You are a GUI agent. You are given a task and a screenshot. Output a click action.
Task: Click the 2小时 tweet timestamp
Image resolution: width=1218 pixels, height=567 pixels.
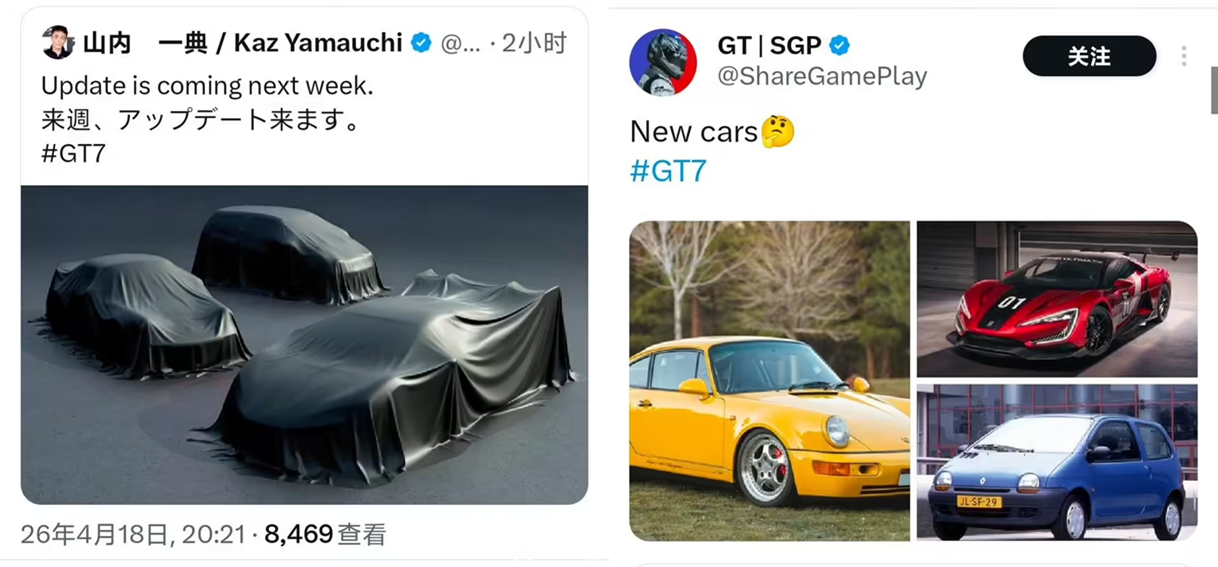(533, 43)
